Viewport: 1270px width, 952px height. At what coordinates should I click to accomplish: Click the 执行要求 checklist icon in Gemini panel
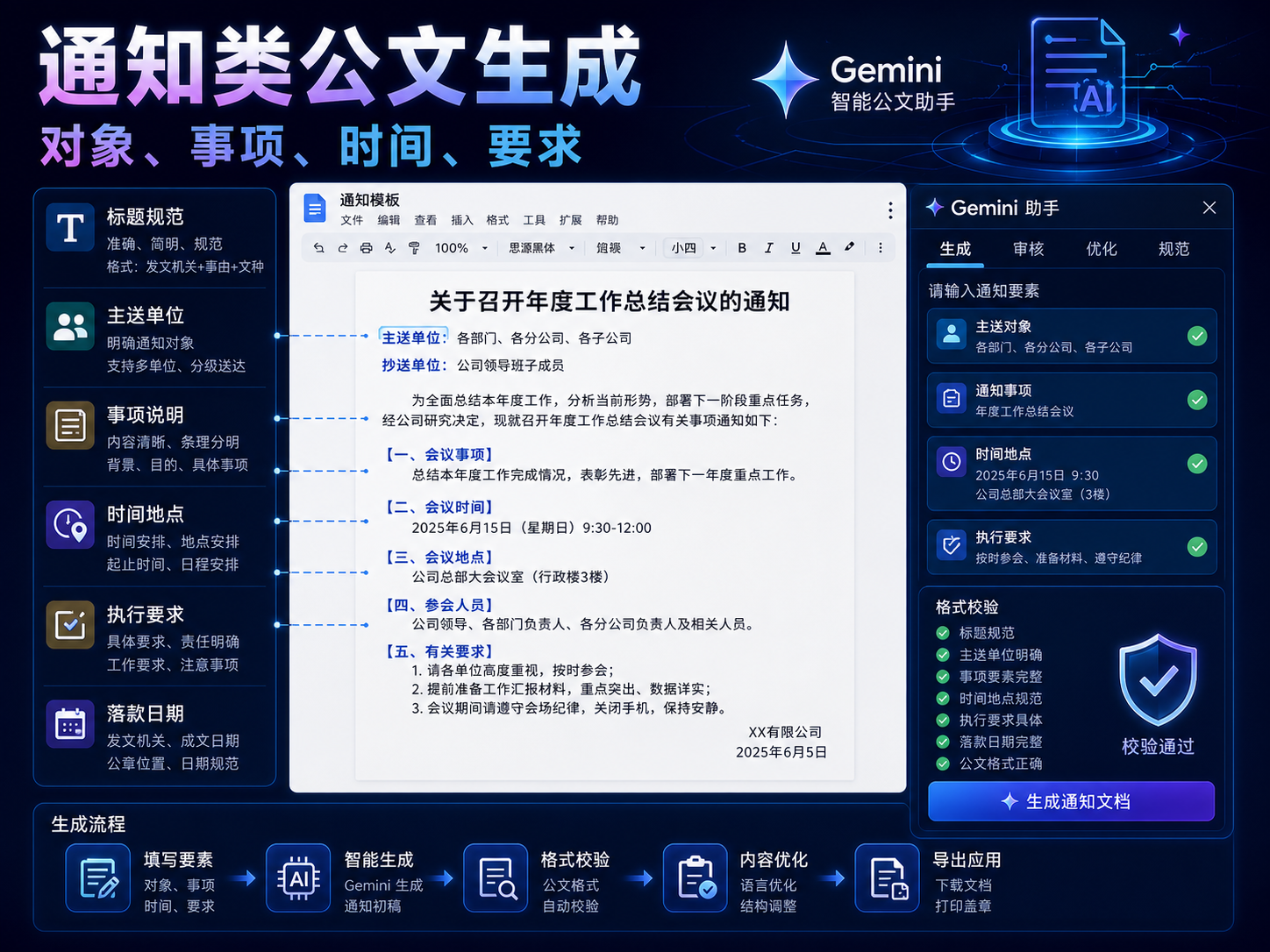(x=951, y=544)
